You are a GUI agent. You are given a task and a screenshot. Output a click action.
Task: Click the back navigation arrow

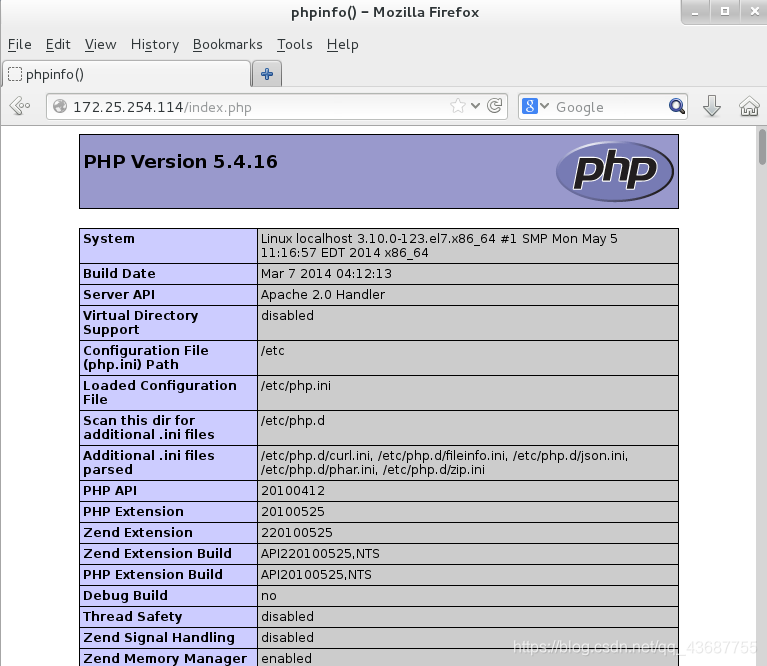click(20, 106)
